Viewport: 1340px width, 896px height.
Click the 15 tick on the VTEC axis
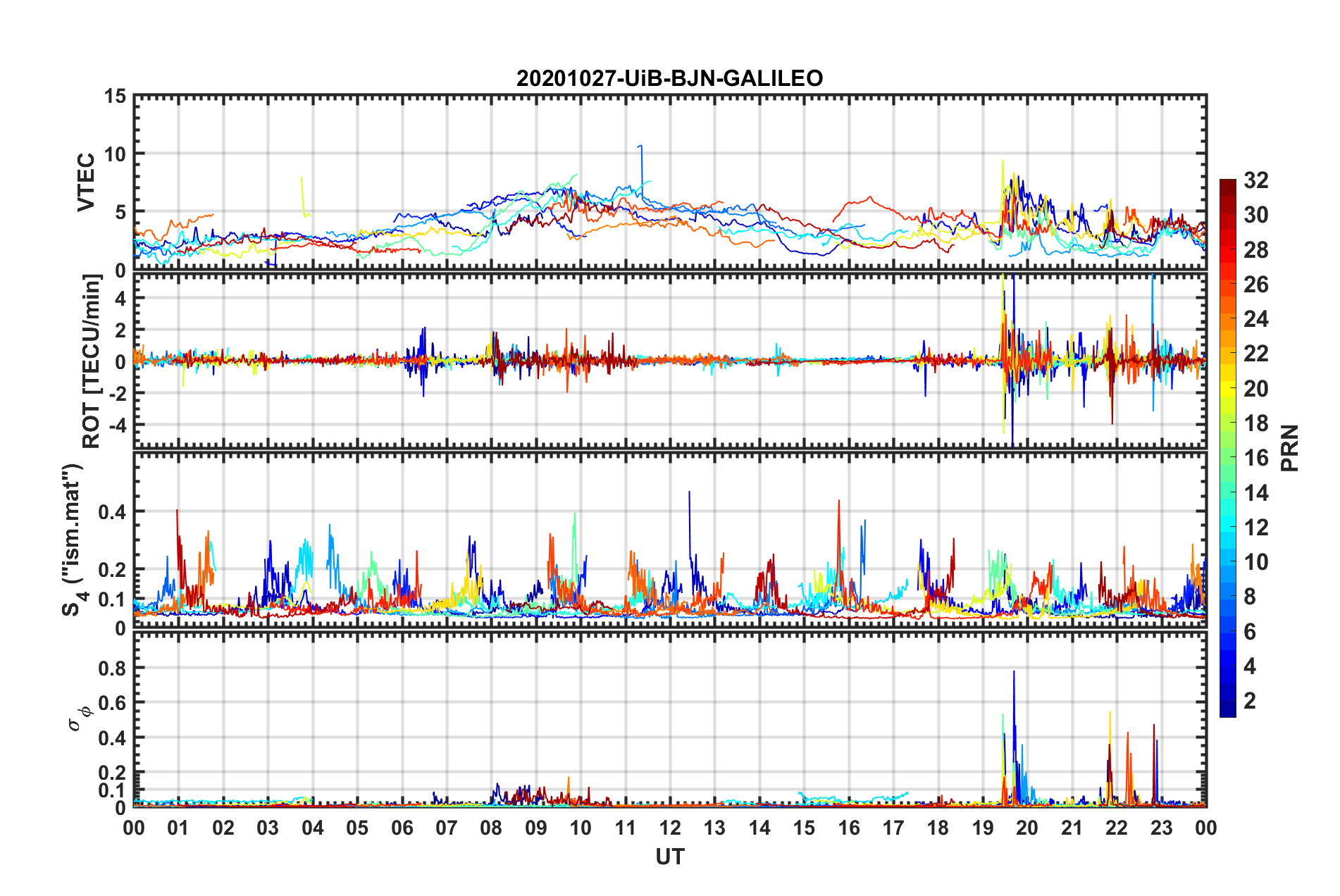[x=114, y=96]
